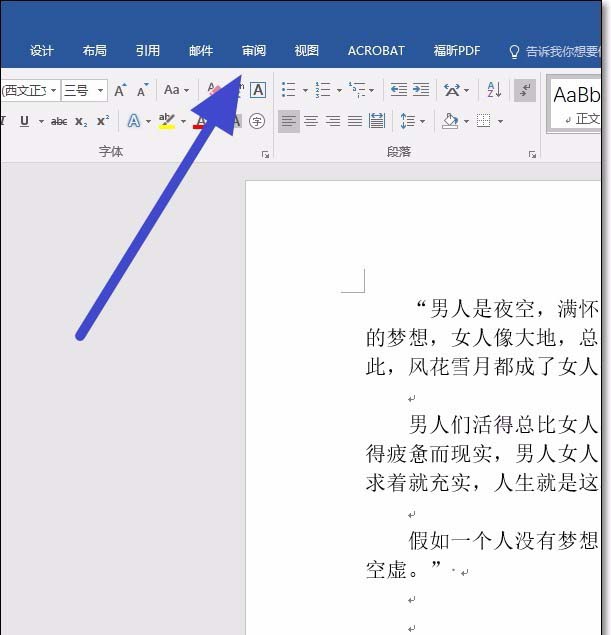This screenshot has width=611, height=635.
Task: Click the Tell Me search box with lightbulb
Action: 554,51
